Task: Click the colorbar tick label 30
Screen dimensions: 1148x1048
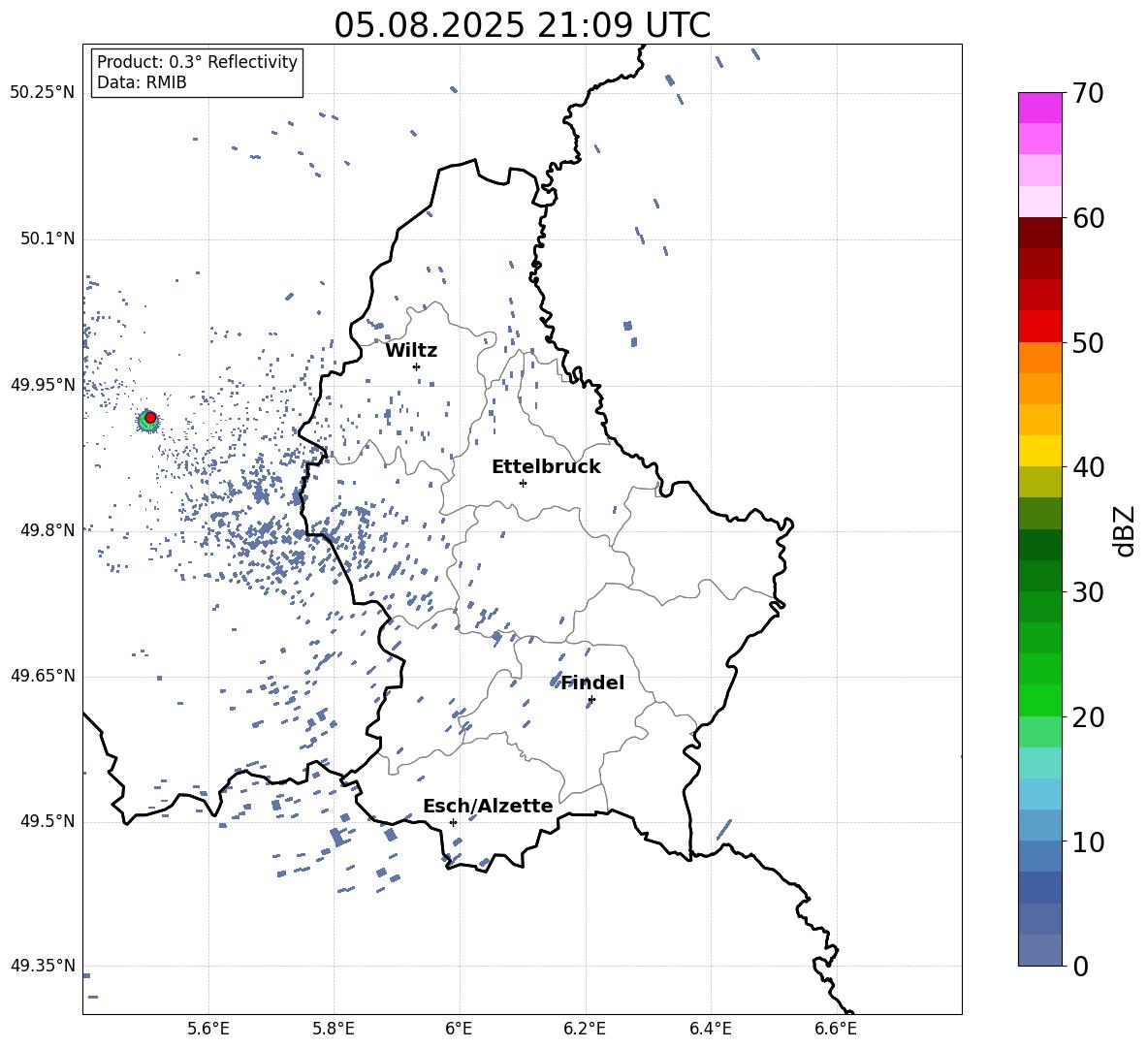Action: point(1088,592)
